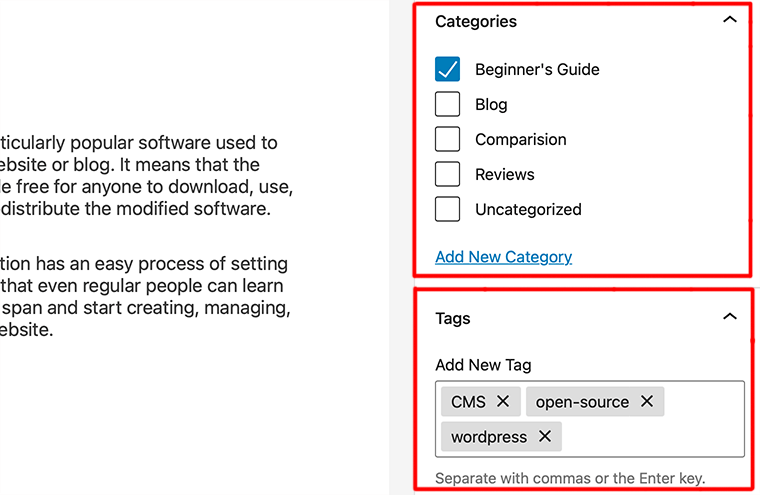Check the Blog category checkbox

(448, 104)
